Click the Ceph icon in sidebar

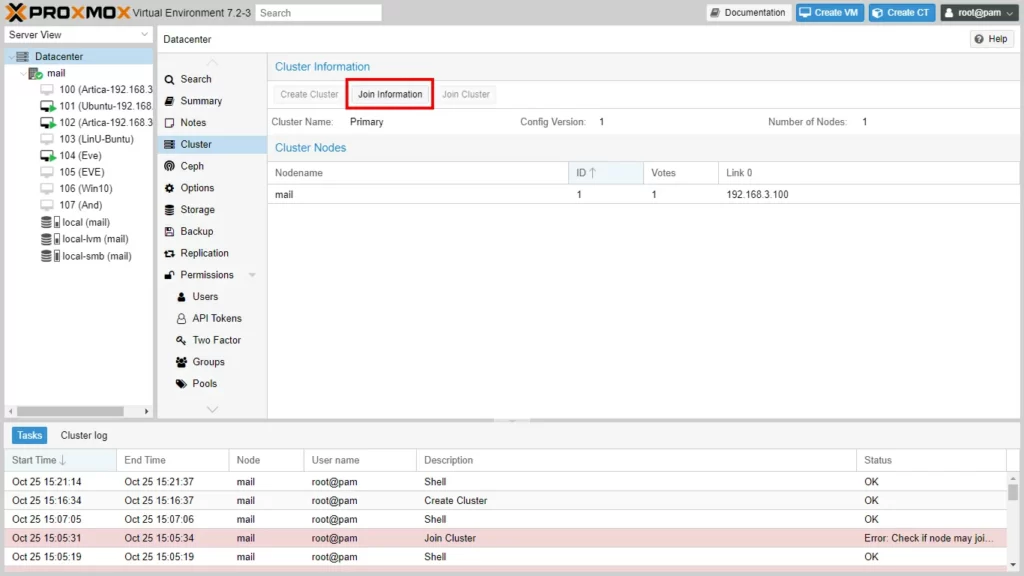(x=170, y=166)
